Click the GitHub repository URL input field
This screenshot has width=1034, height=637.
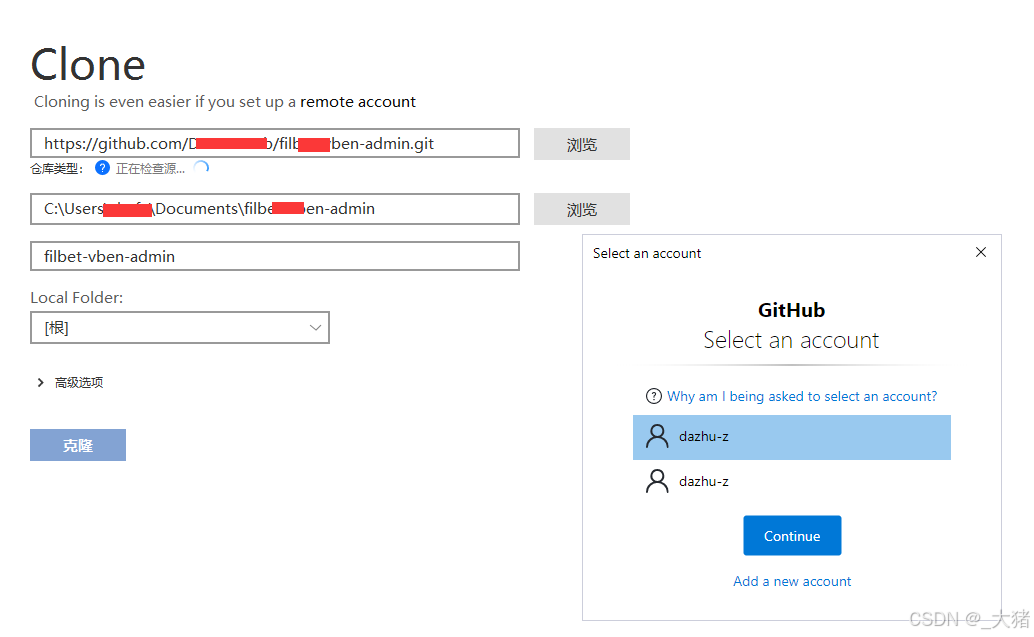click(275, 144)
